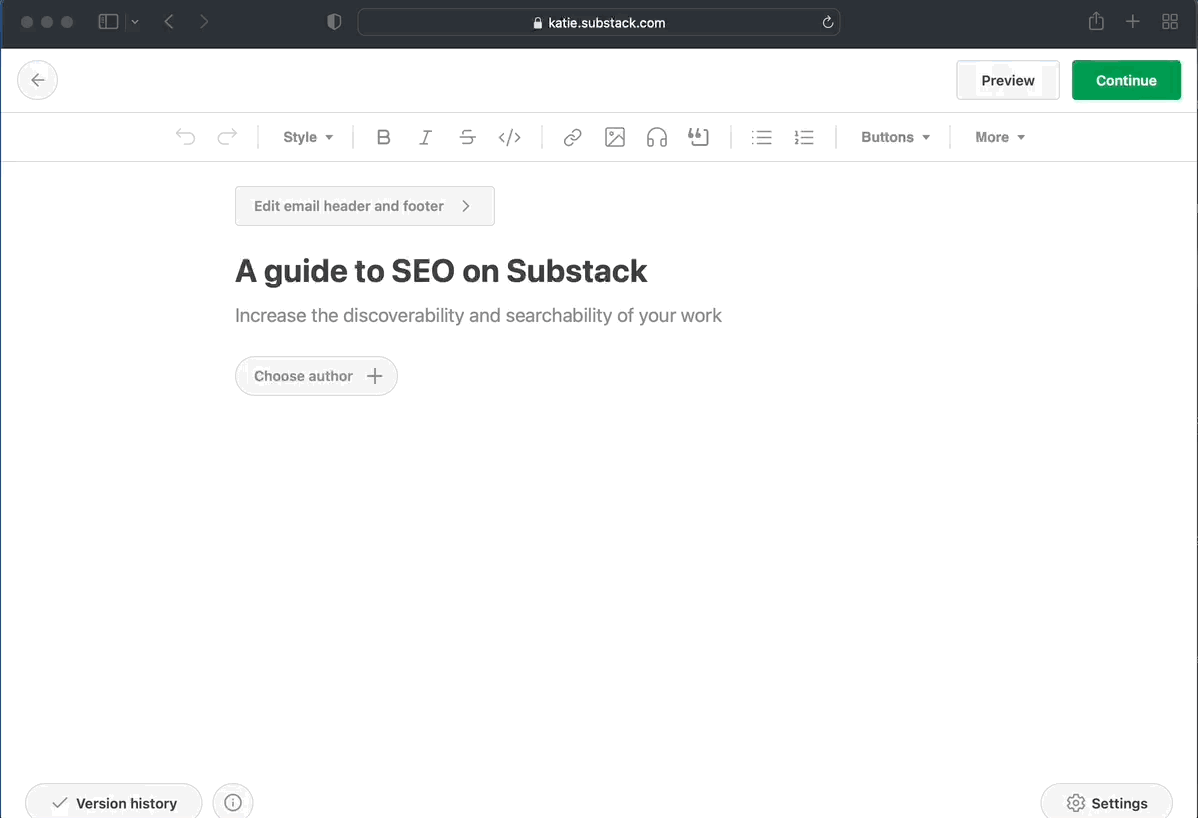Click the back arrow button in the editor
This screenshot has width=1198, height=818.
click(37, 80)
